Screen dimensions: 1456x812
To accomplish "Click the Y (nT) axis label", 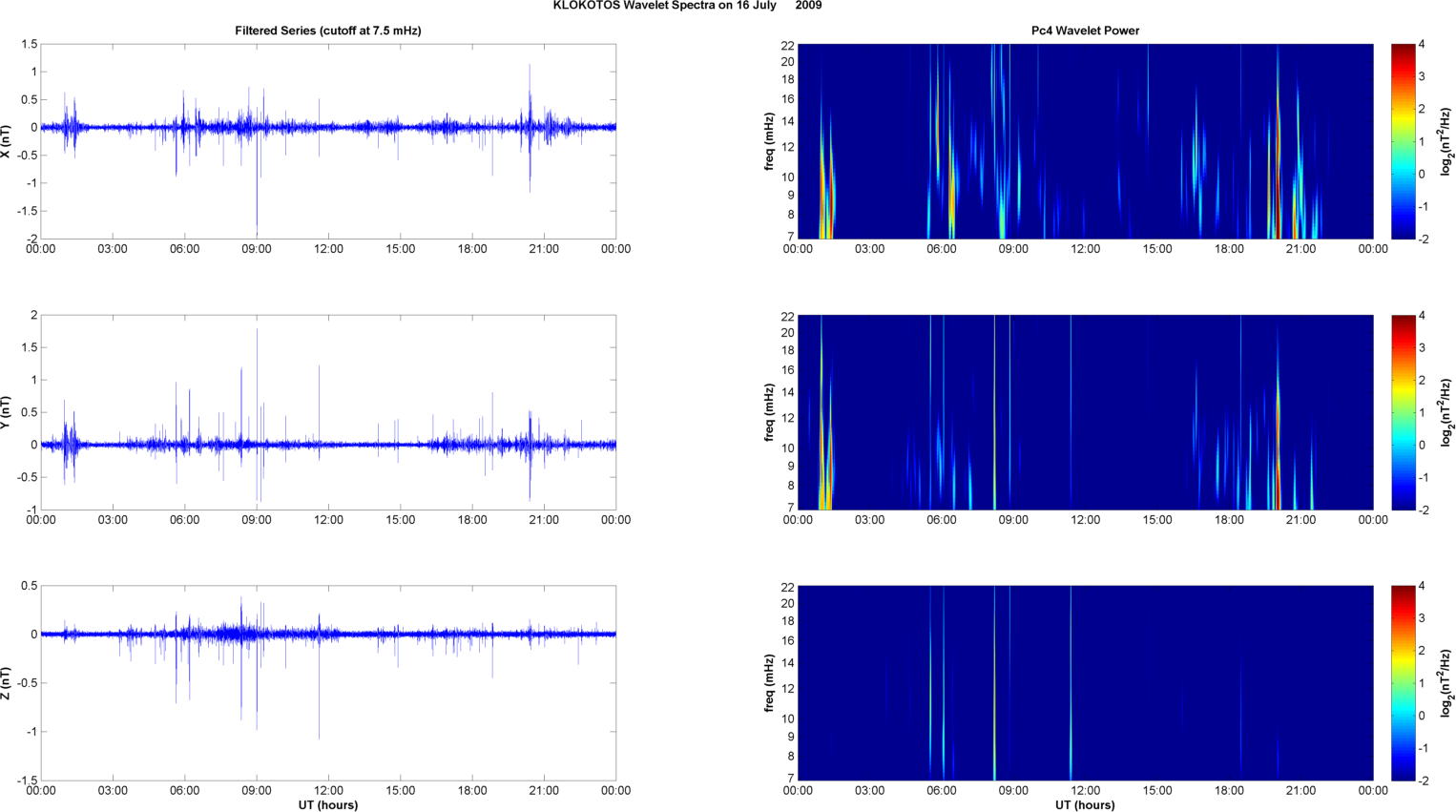I will pyautogui.click(x=7, y=412).
